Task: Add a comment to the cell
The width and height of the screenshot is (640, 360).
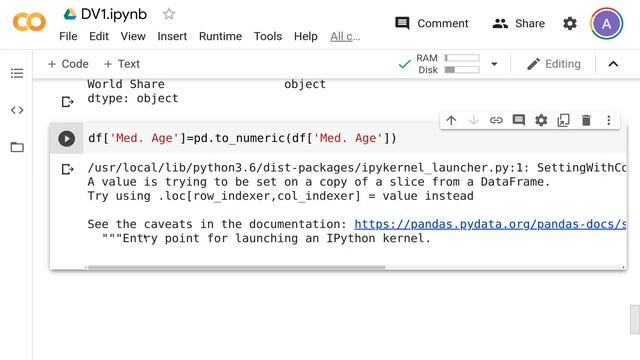Action: 518,120
